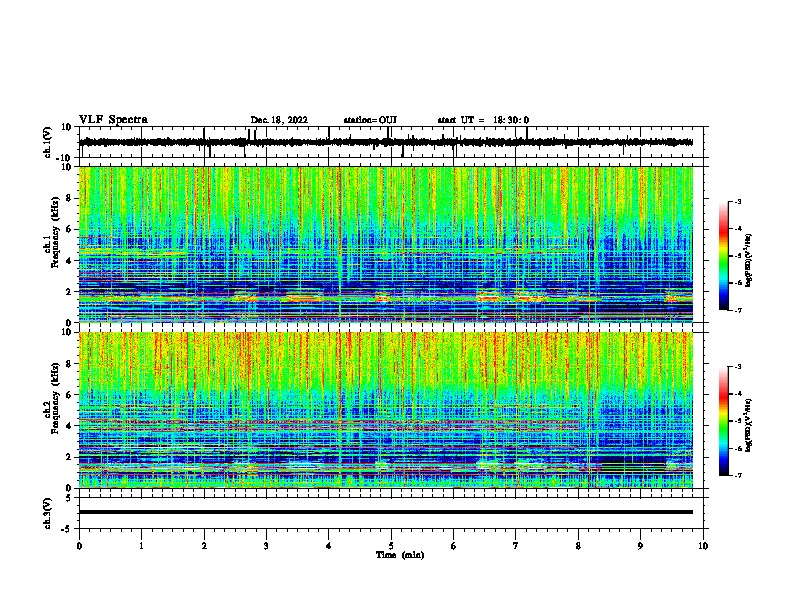
Task: Click time axis tick label "0"
Action: tap(79, 546)
